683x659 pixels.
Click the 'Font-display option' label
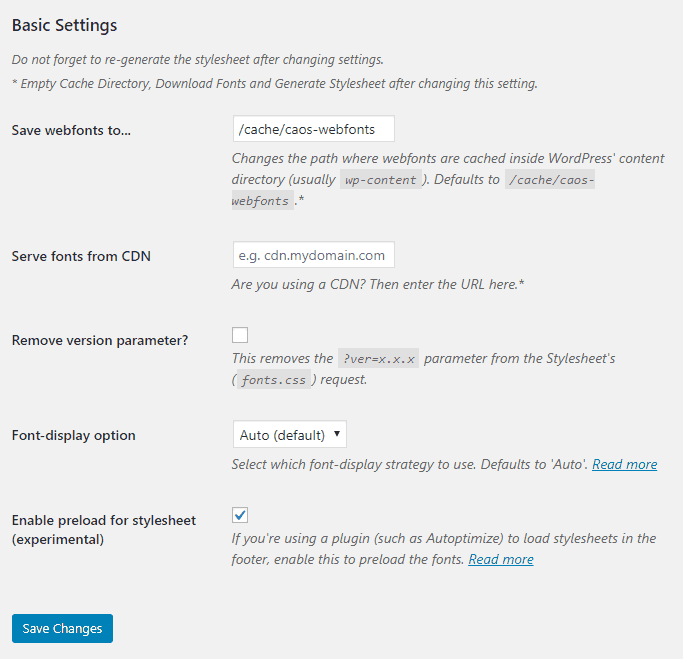pyautogui.click(x=73, y=435)
